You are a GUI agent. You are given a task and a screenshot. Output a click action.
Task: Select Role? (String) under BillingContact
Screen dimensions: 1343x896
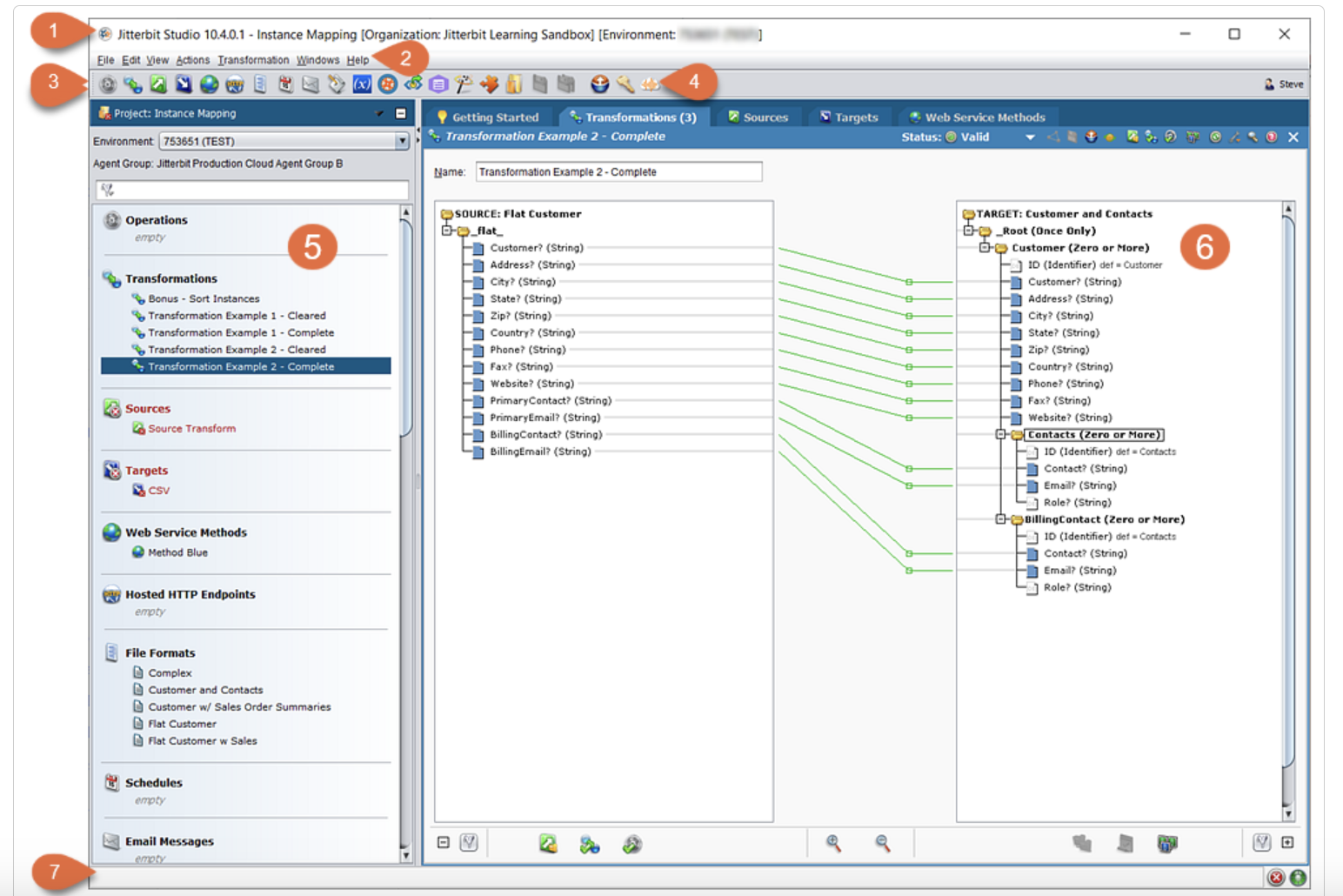click(1077, 587)
